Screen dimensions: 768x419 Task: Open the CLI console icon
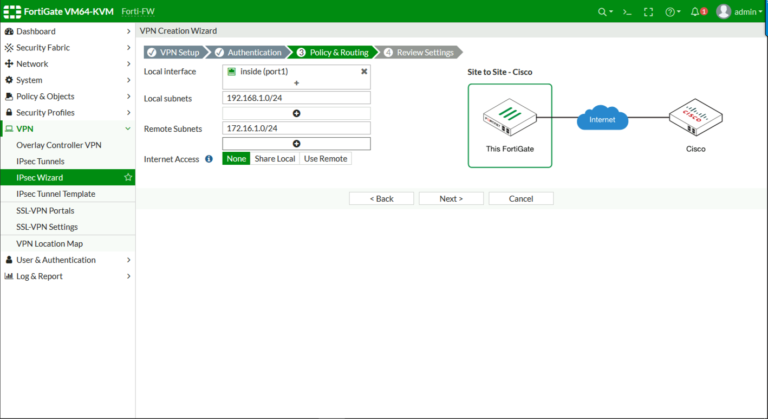pyautogui.click(x=627, y=12)
